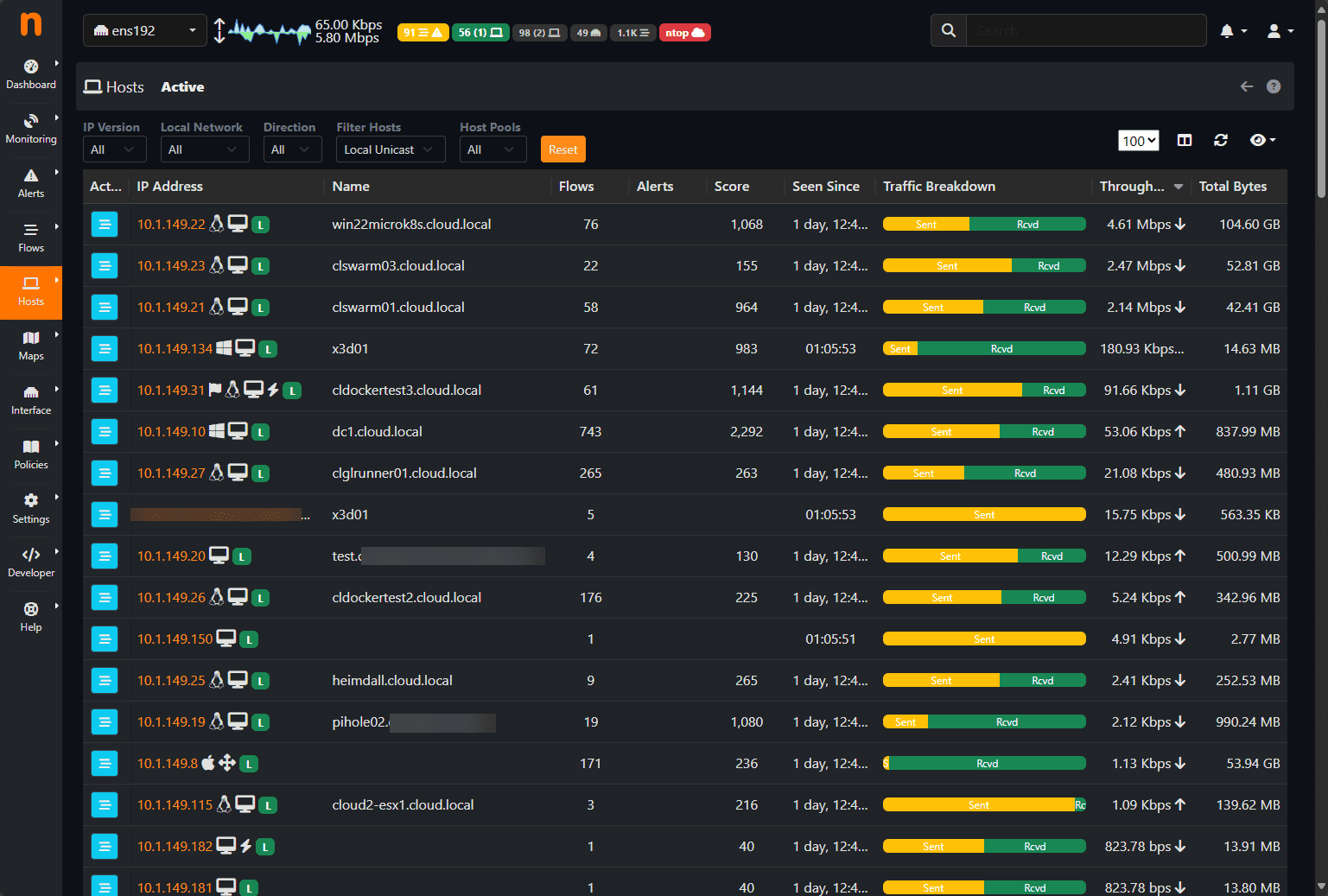This screenshot has width=1328, height=896.
Task: Toggle the column layout icon
Action: coord(1184,140)
